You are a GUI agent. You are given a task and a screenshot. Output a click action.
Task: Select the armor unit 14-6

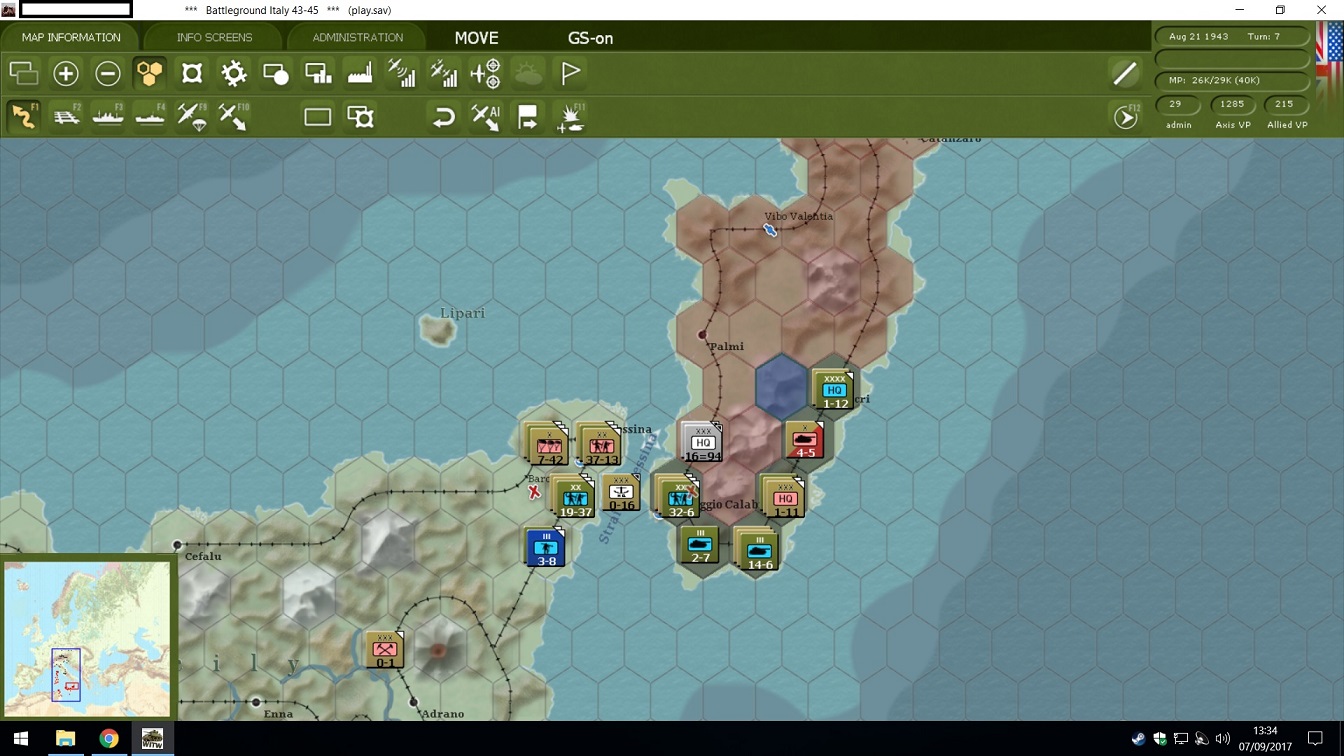pyautogui.click(x=757, y=549)
